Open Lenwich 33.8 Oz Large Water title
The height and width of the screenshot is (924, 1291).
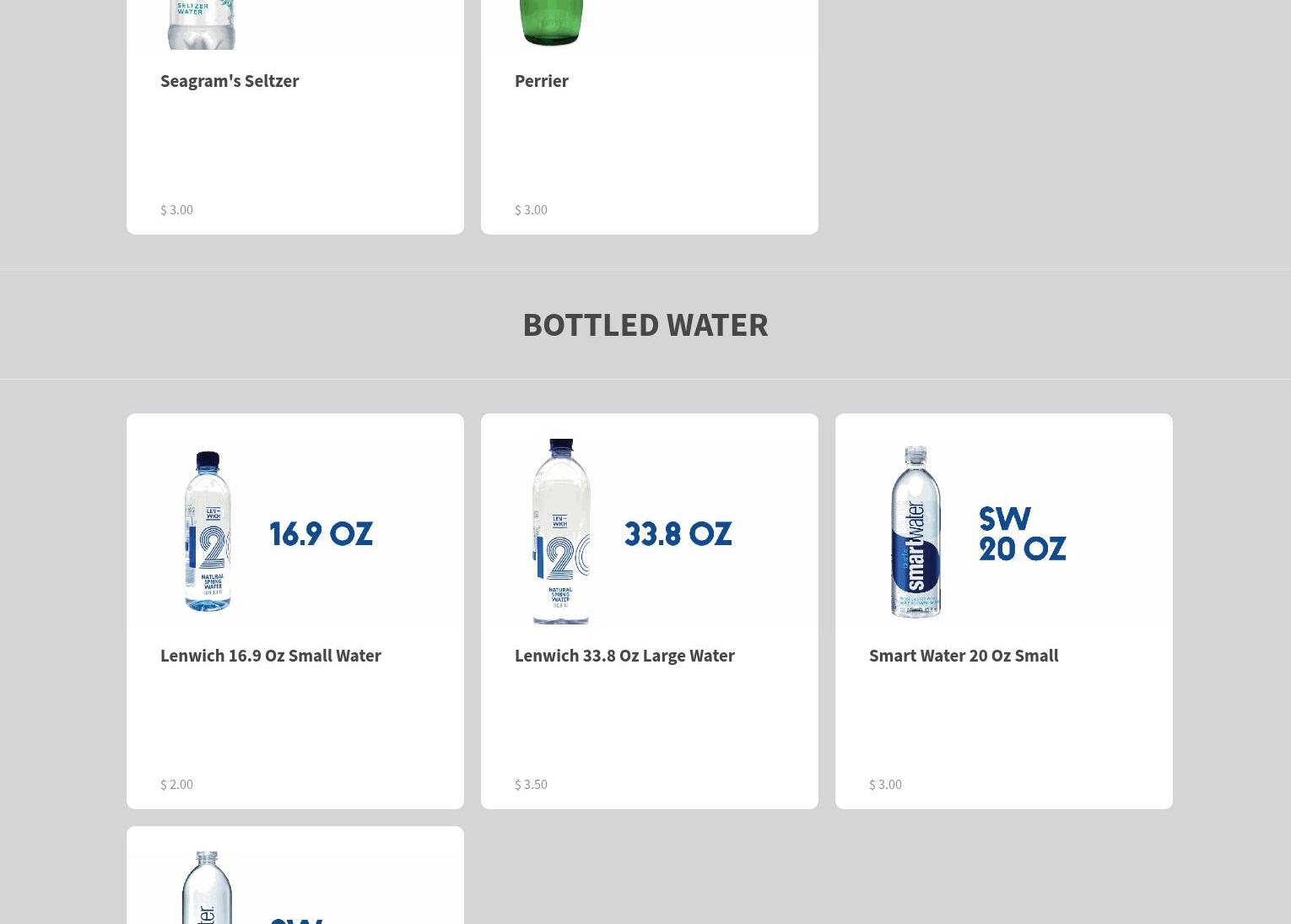624,655
